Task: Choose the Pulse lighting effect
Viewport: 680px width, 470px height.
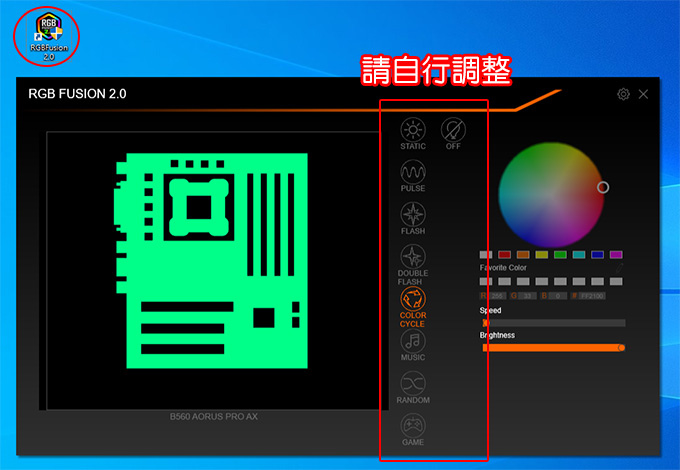Action: [413, 176]
